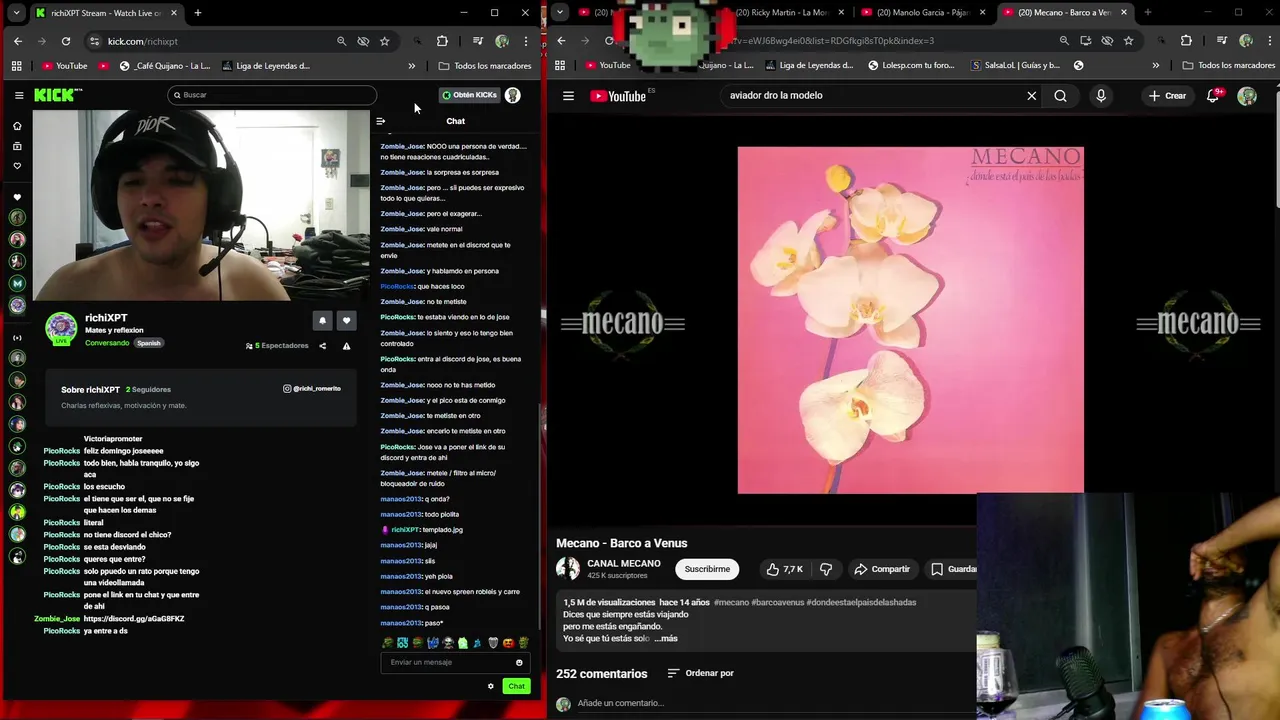Start YouTube voice search microphone
Screen dimensions: 1280x720
(1101, 96)
